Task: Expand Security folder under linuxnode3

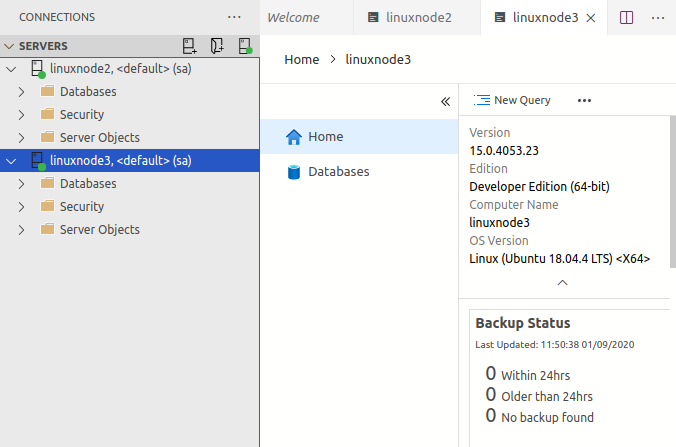Action: coord(21,207)
